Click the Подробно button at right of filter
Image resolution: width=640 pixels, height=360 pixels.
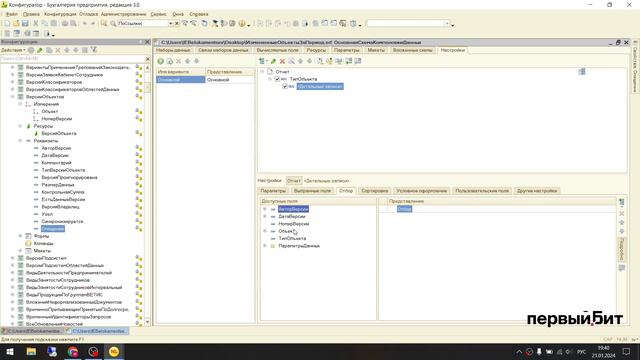[622, 249]
